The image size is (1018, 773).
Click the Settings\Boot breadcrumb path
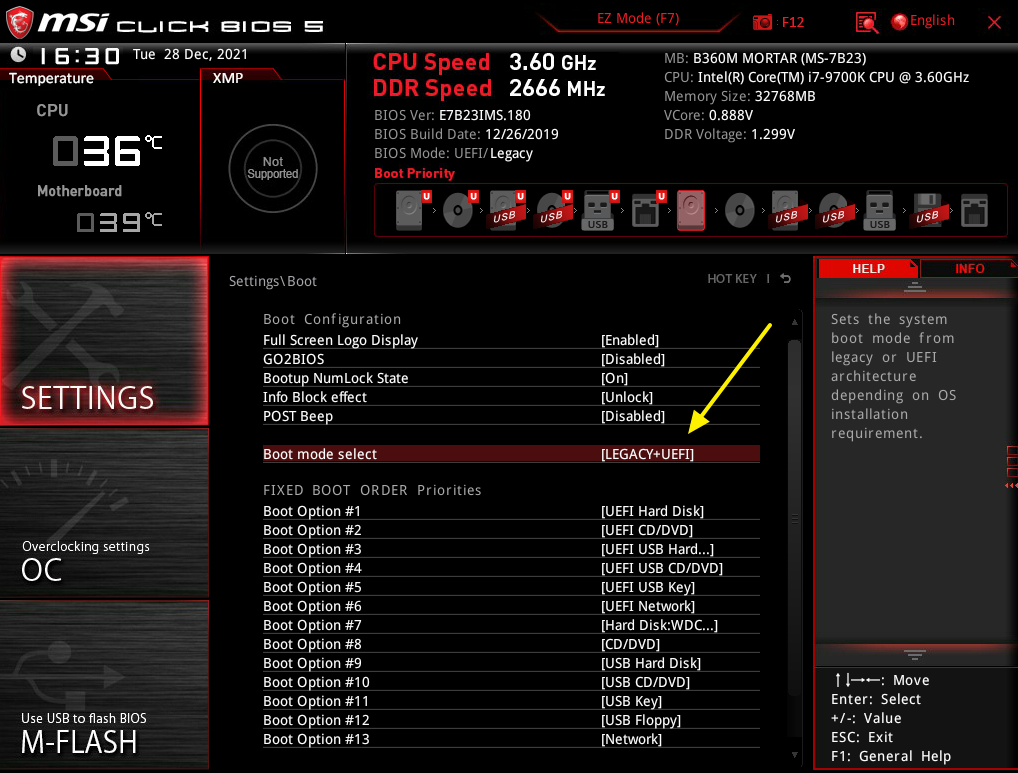tap(273, 281)
